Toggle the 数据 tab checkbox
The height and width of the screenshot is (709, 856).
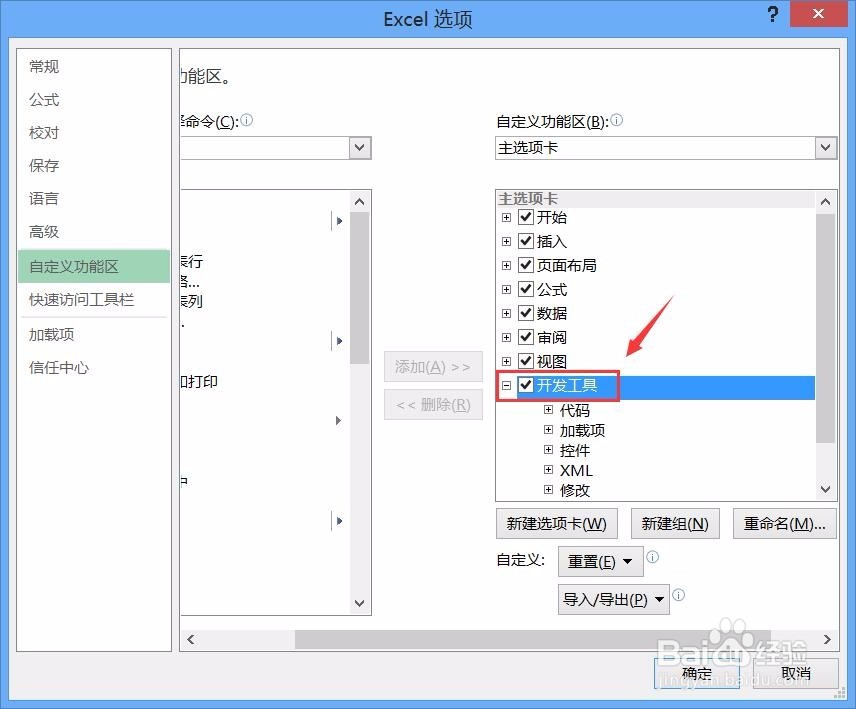coord(526,313)
